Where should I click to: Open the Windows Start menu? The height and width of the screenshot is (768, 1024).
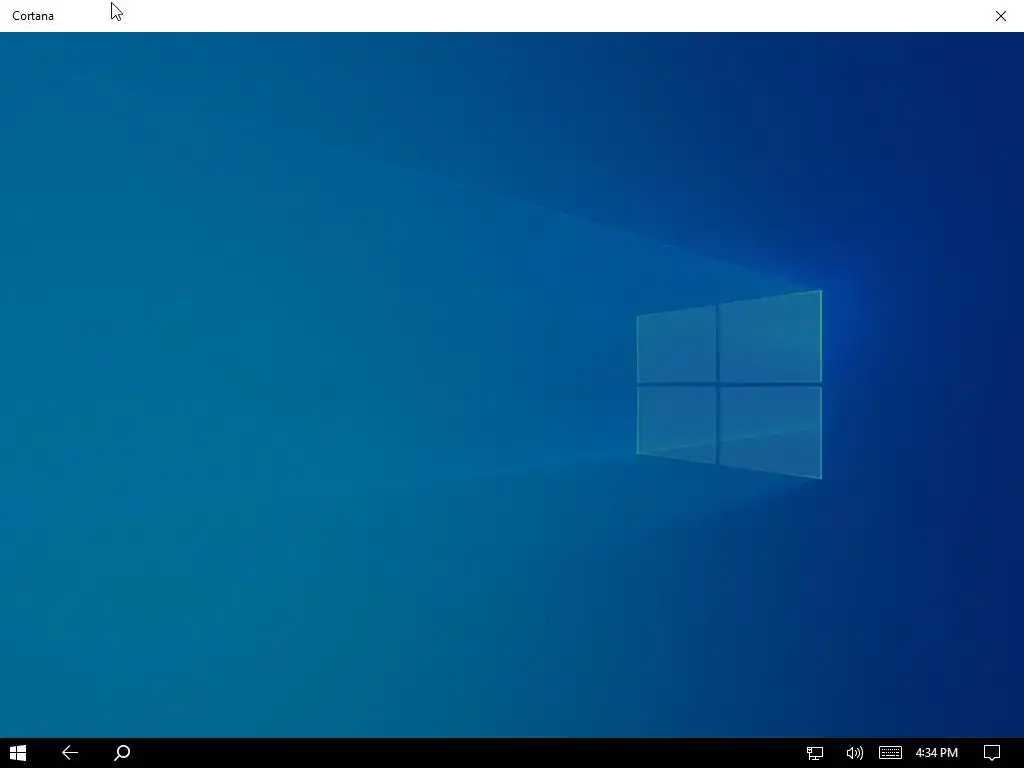18,753
